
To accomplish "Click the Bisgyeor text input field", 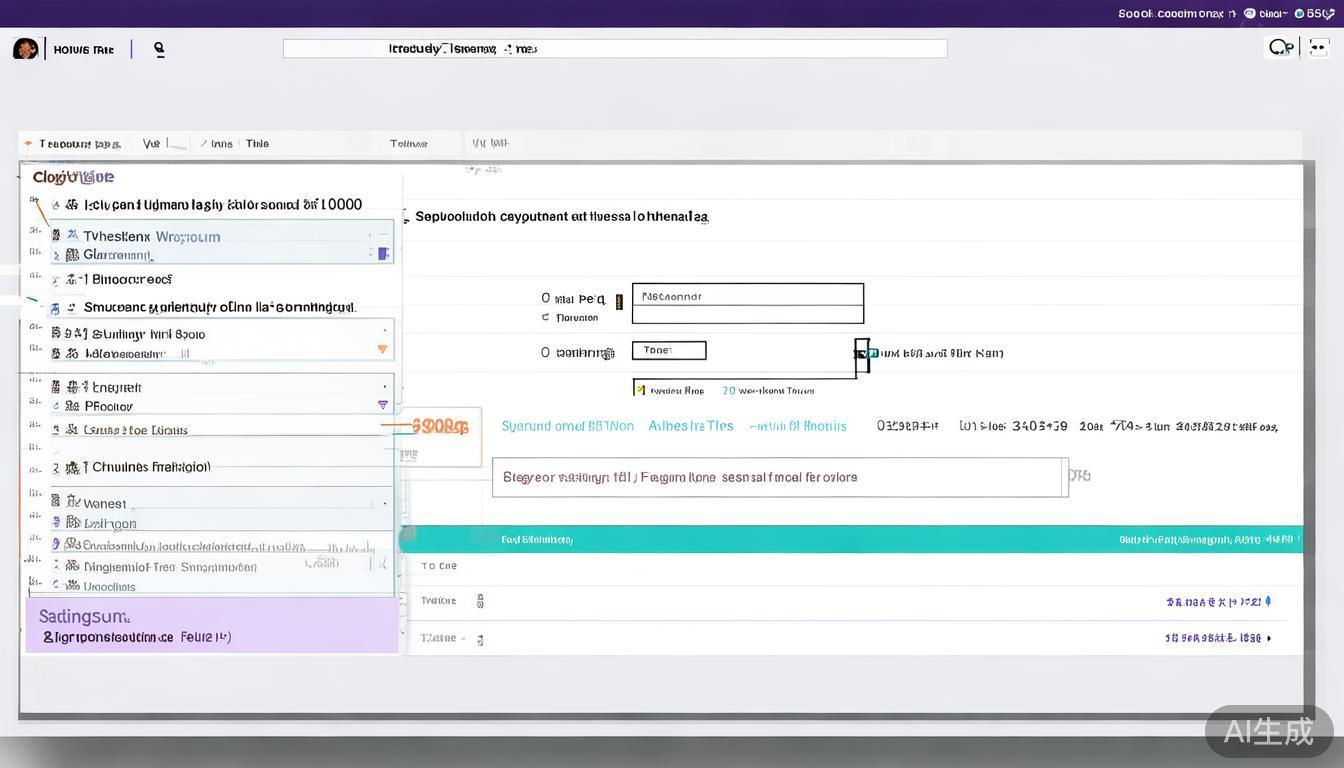I will 775,478.
